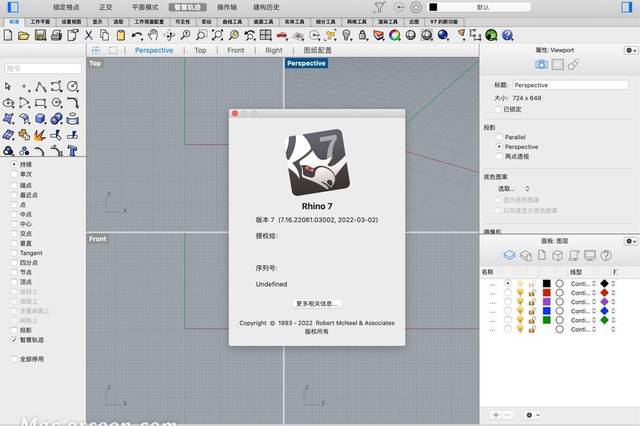Select the blue text T tool
Viewport: 640px width, 426px height.
click(x=72, y=151)
